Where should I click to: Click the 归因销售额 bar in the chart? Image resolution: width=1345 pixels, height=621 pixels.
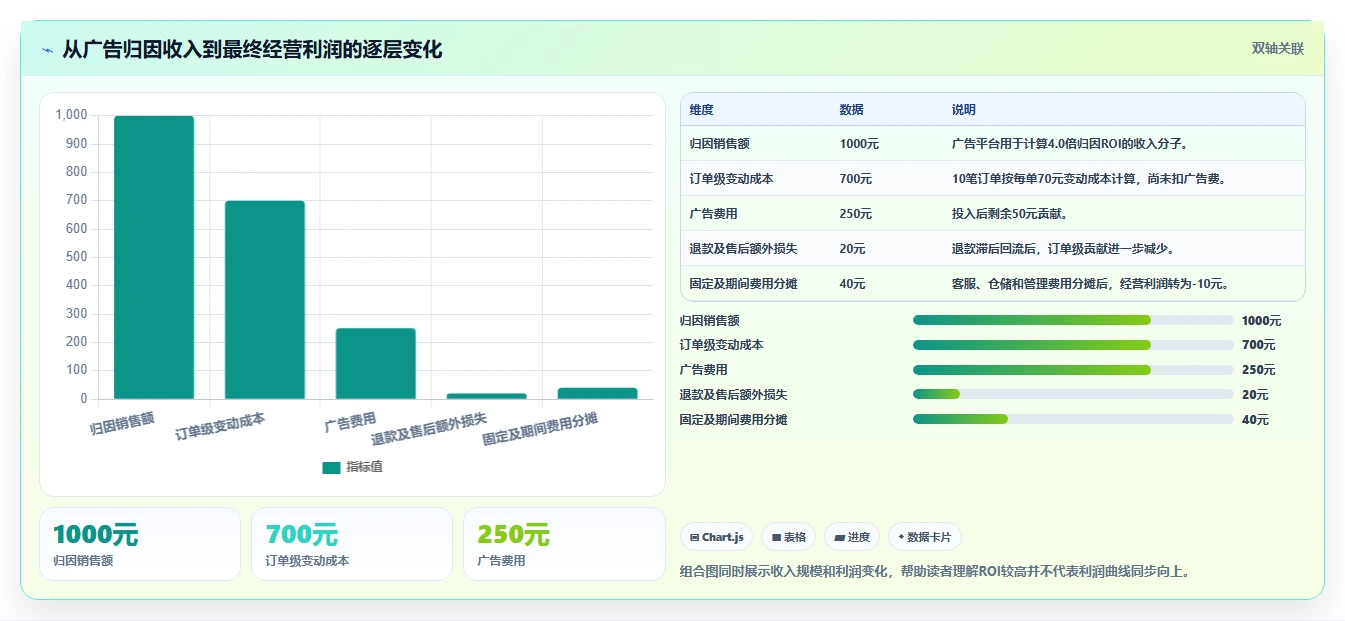point(154,257)
